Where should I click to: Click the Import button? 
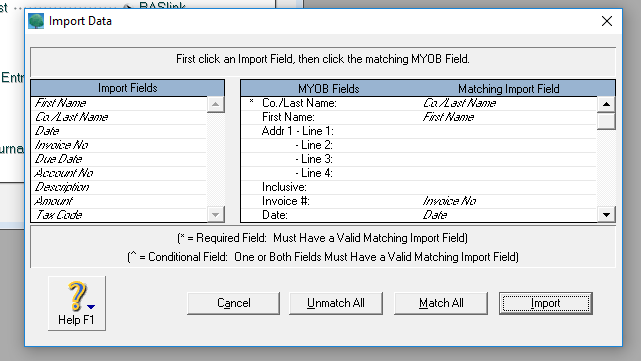[x=546, y=303]
